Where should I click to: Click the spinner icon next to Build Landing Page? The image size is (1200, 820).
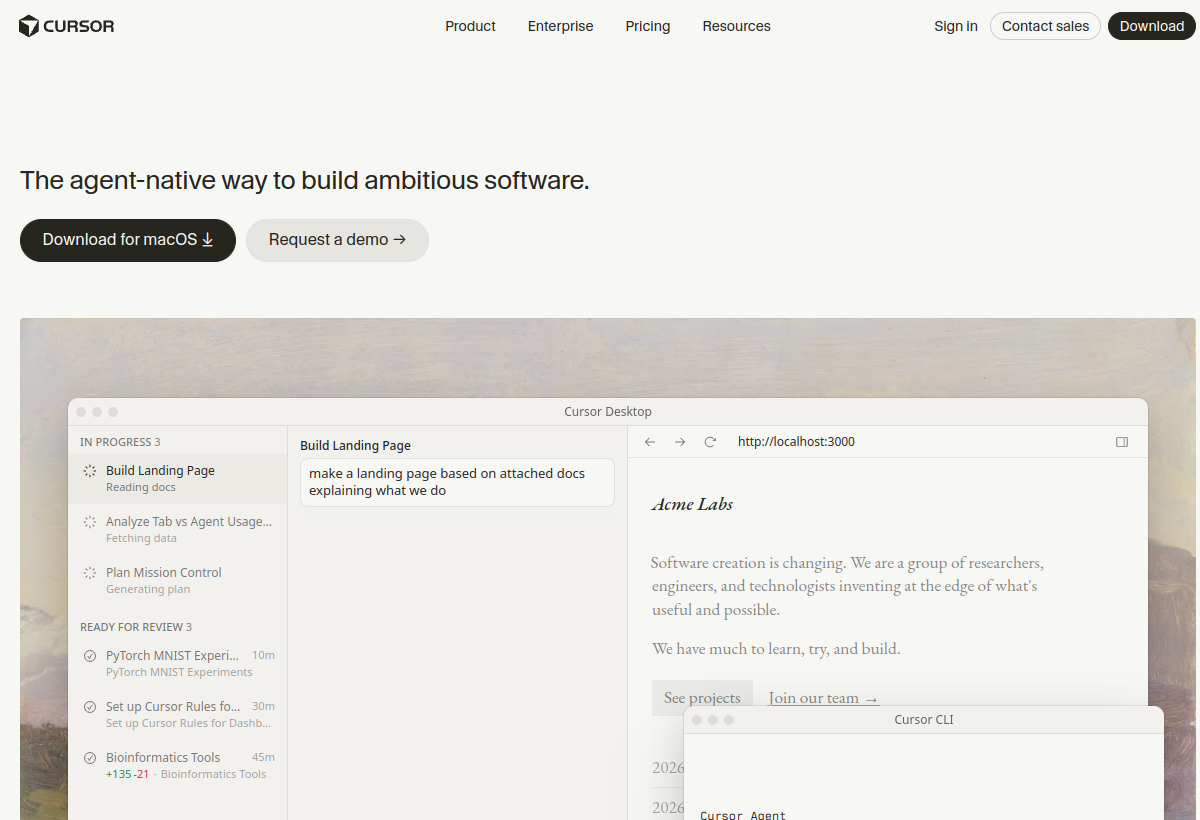pyautogui.click(x=89, y=471)
